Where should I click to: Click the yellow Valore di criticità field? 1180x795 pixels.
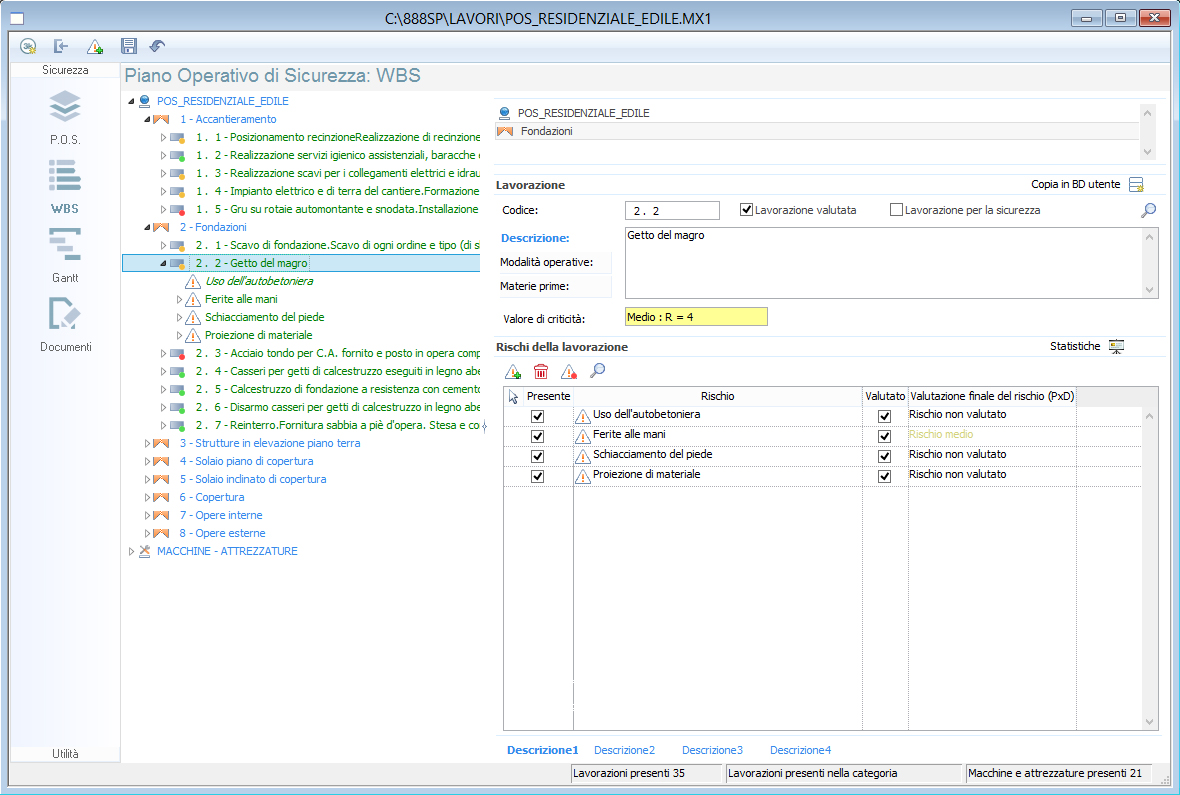pyautogui.click(x=696, y=317)
